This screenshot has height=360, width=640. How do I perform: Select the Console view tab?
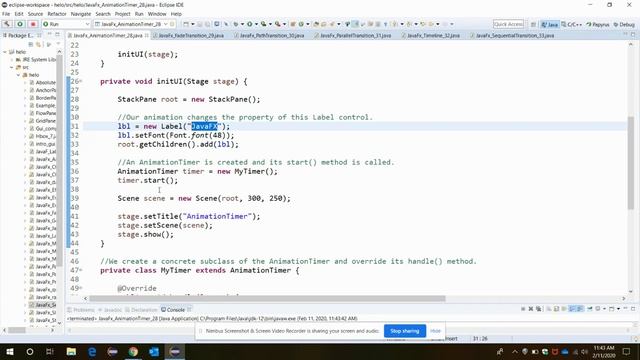pyautogui.click(x=173, y=310)
